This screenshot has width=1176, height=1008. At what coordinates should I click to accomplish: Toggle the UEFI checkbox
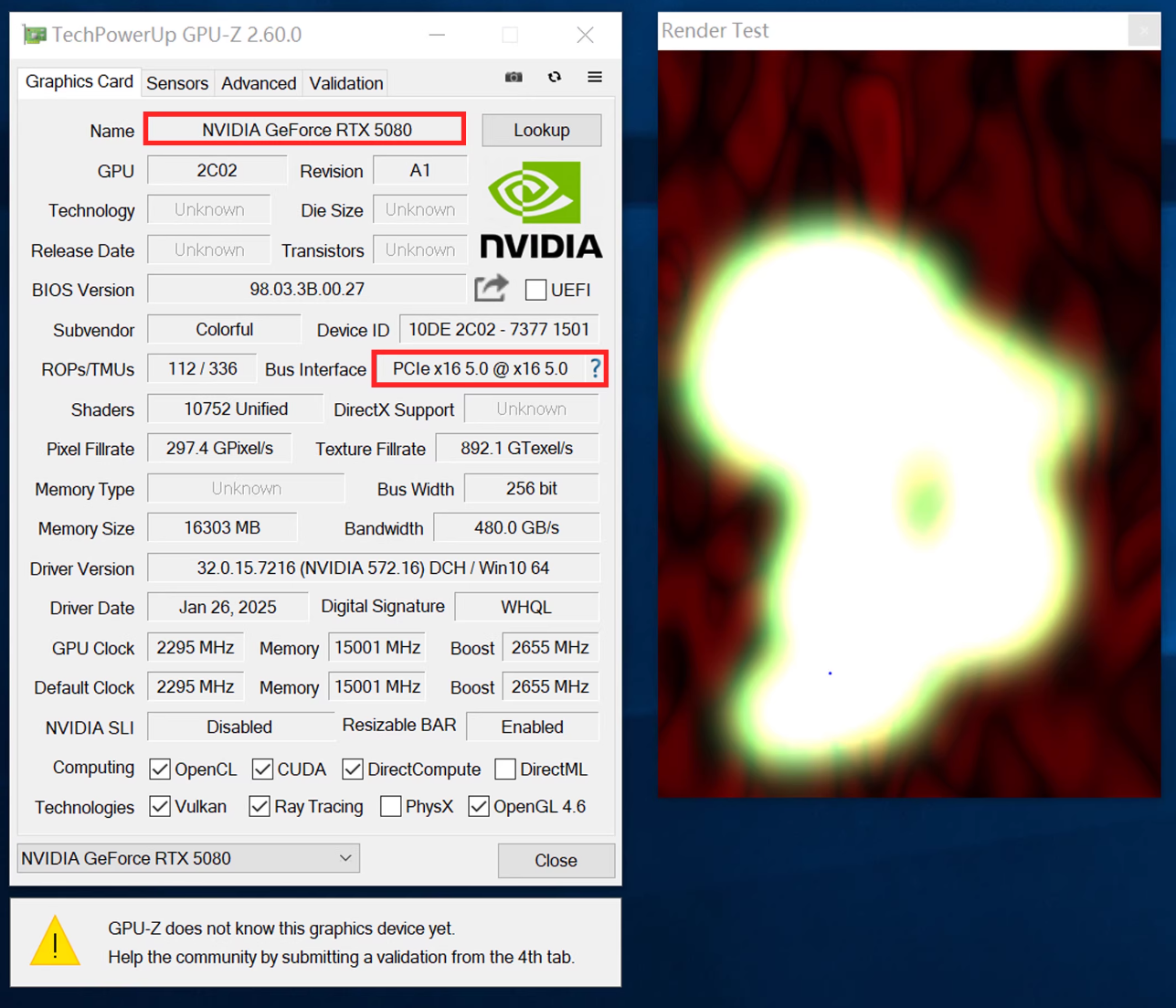535,290
